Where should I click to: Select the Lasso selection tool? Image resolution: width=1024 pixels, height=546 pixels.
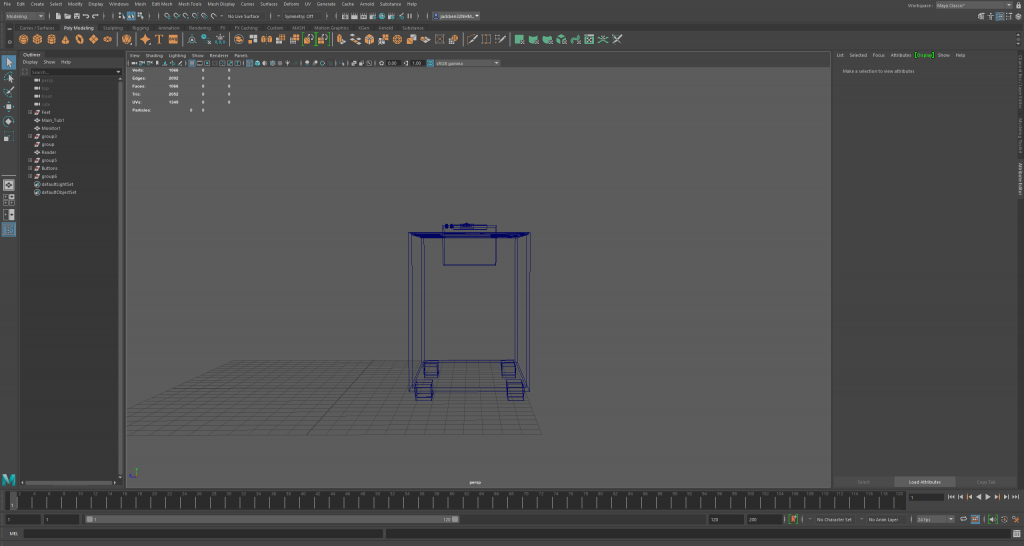click(9, 77)
